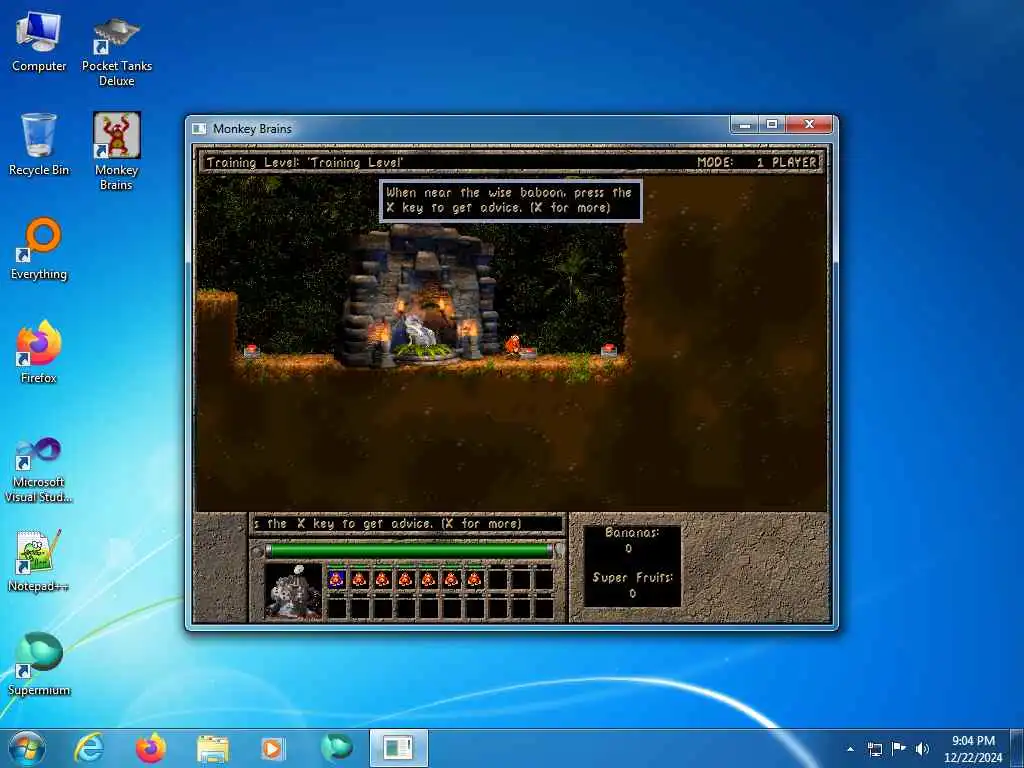The image size is (1024, 768).
Task: Maximize the Monkey Brains window
Action: (x=772, y=124)
